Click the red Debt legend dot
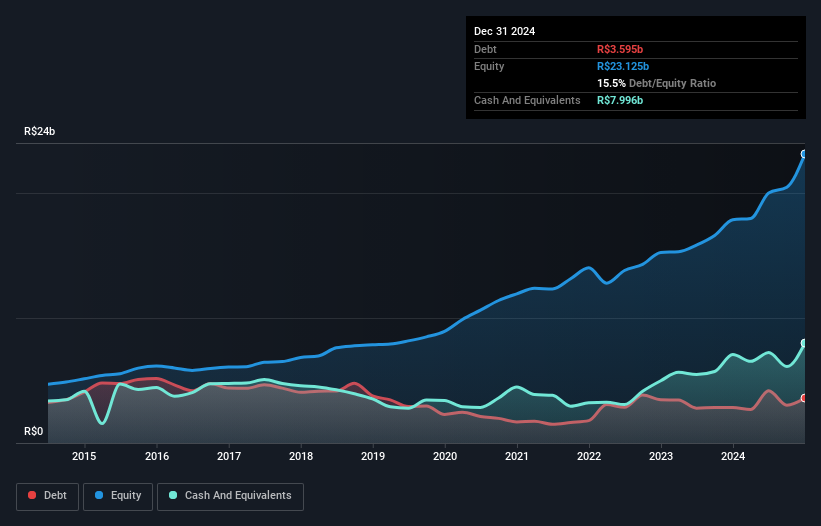 coord(32,495)
